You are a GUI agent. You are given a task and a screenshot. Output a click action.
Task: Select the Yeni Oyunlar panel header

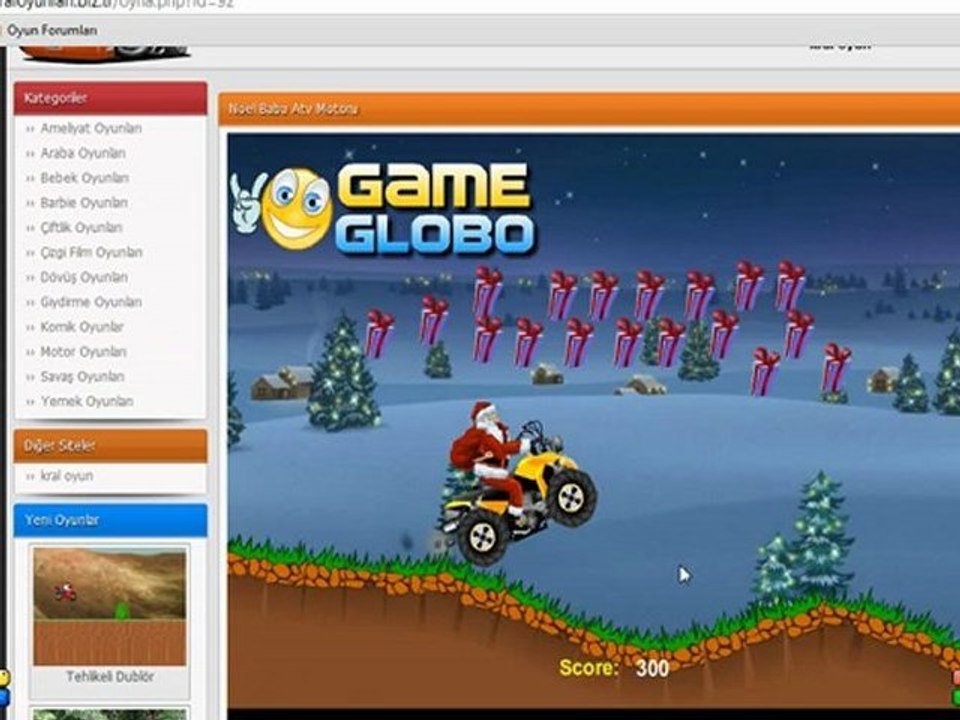coord(110,520)
